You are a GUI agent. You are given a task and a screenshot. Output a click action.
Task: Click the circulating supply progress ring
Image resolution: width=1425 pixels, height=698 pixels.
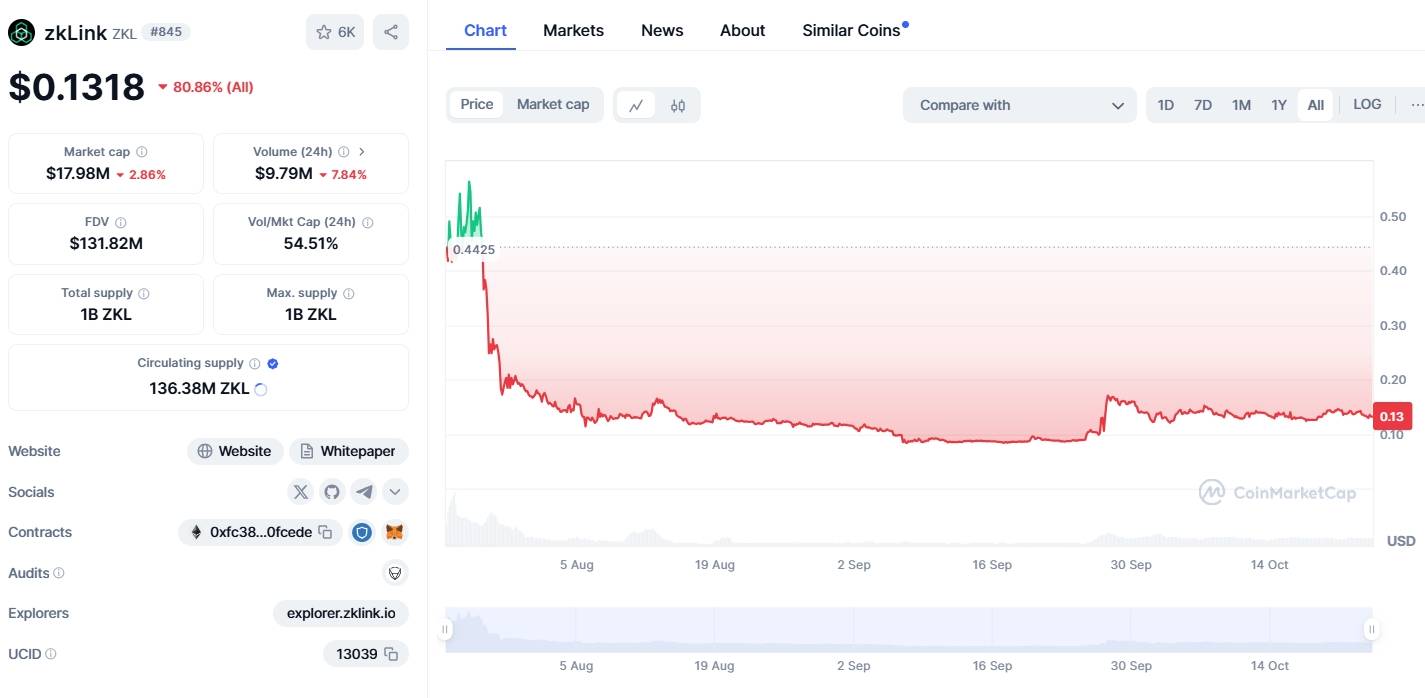click(261, 389)
